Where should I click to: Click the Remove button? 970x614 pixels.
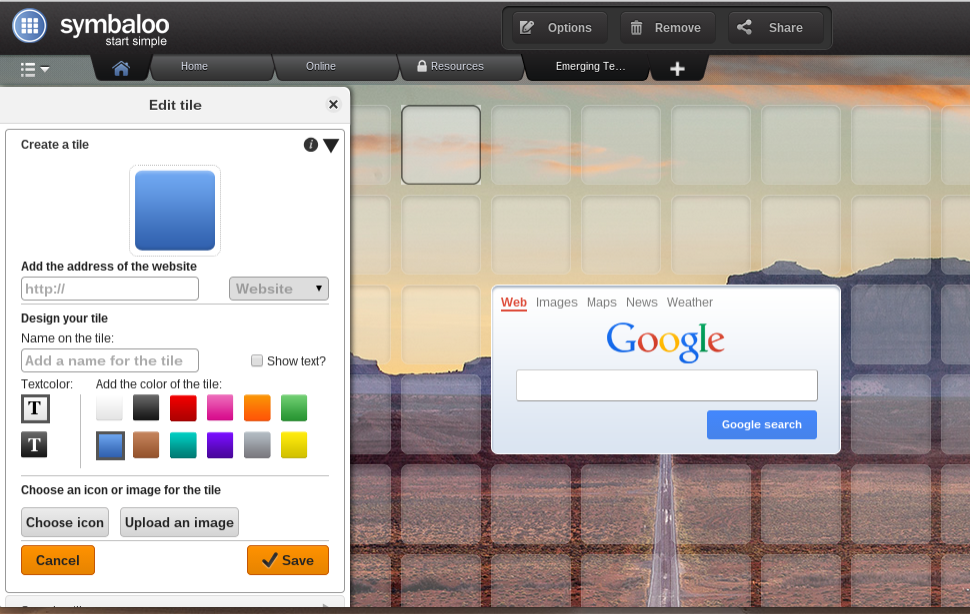[x=667, y=28]
